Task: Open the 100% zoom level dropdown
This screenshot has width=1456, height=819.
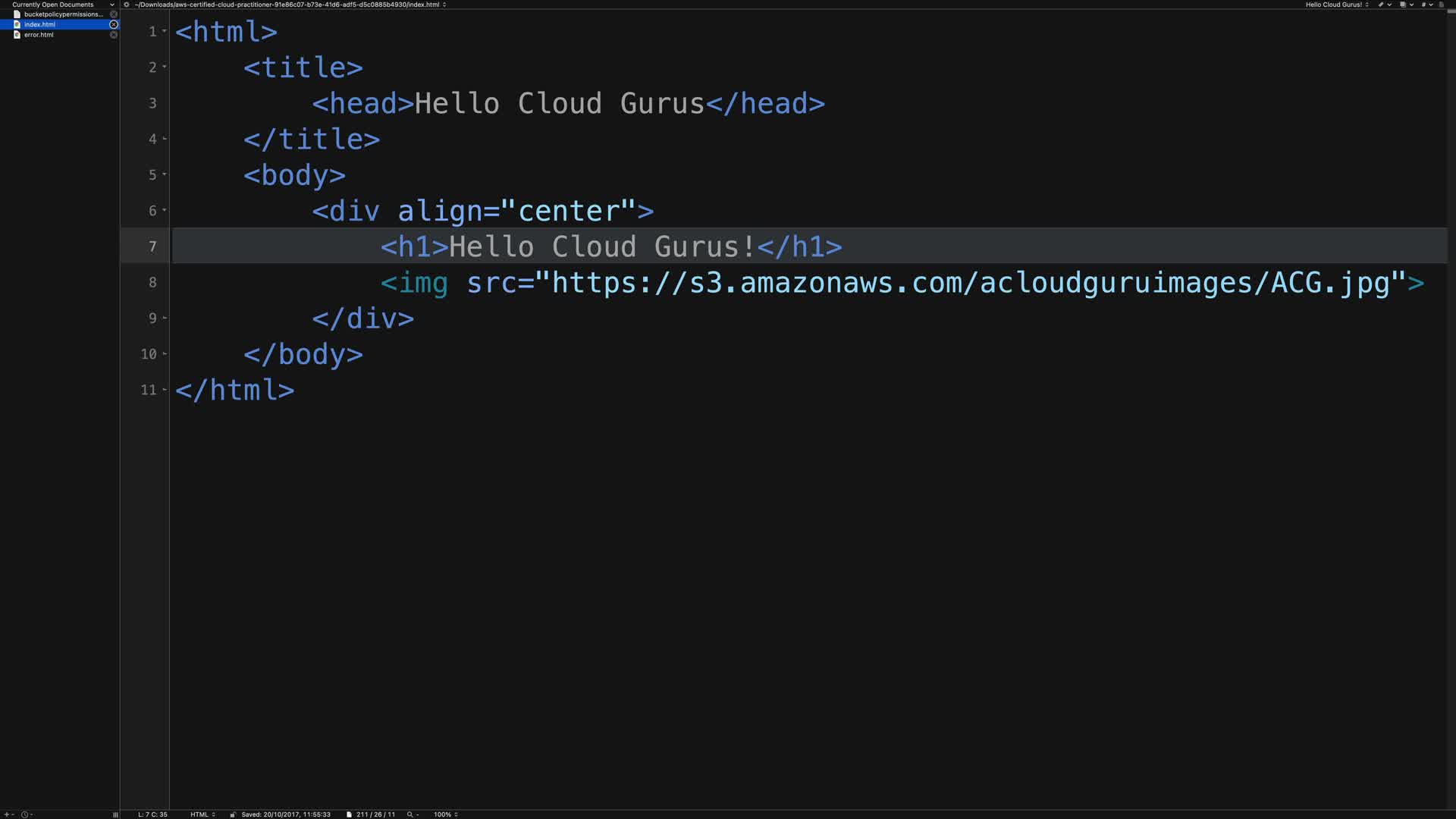Action: (445, 814)
